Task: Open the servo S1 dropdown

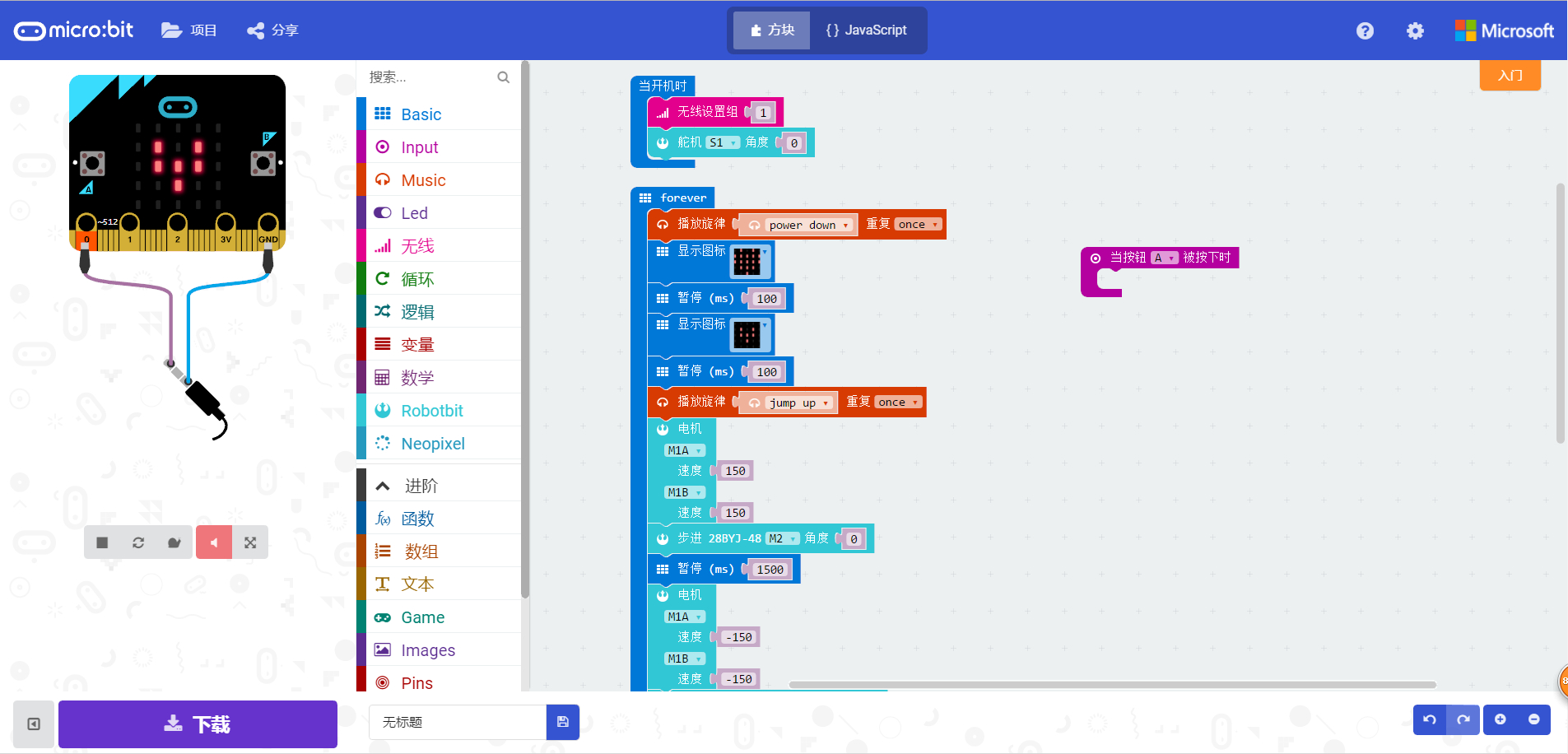Action: (723, 142)
